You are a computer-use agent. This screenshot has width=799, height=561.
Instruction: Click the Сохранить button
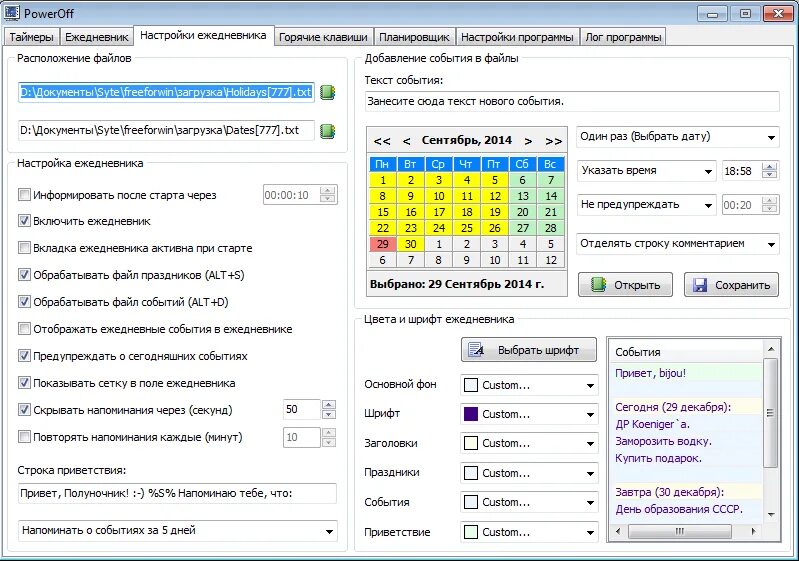tap(731, 285)
